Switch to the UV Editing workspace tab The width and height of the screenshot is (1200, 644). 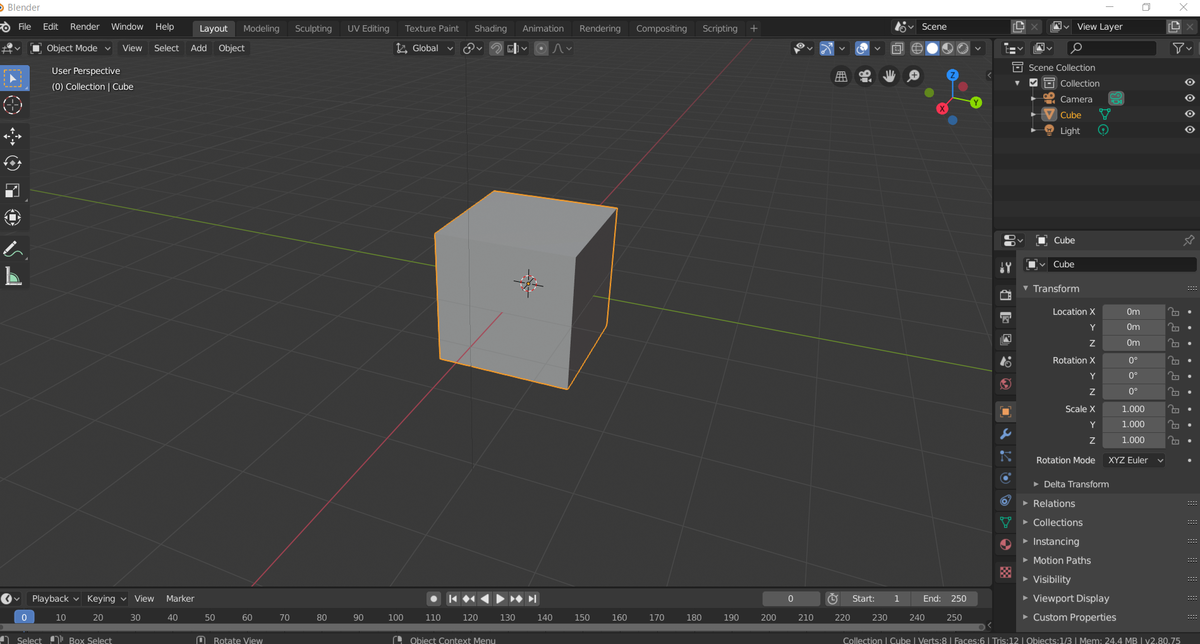coord(368,28)
